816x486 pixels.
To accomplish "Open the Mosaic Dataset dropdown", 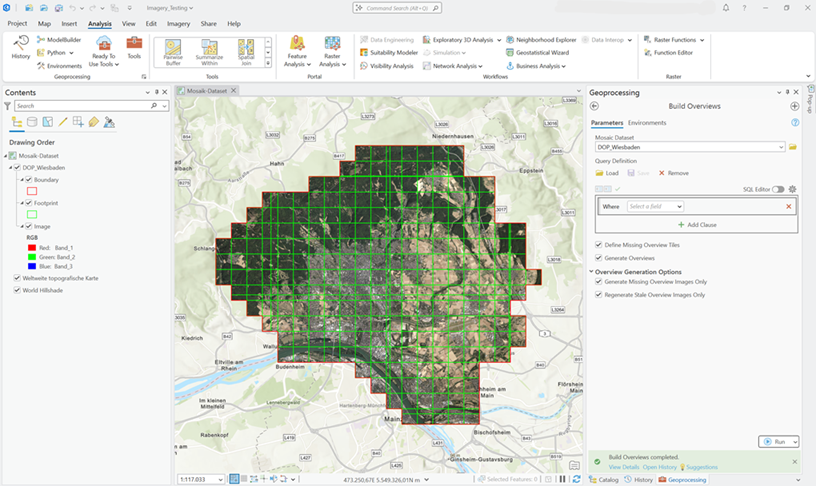I will click(781, 147).
